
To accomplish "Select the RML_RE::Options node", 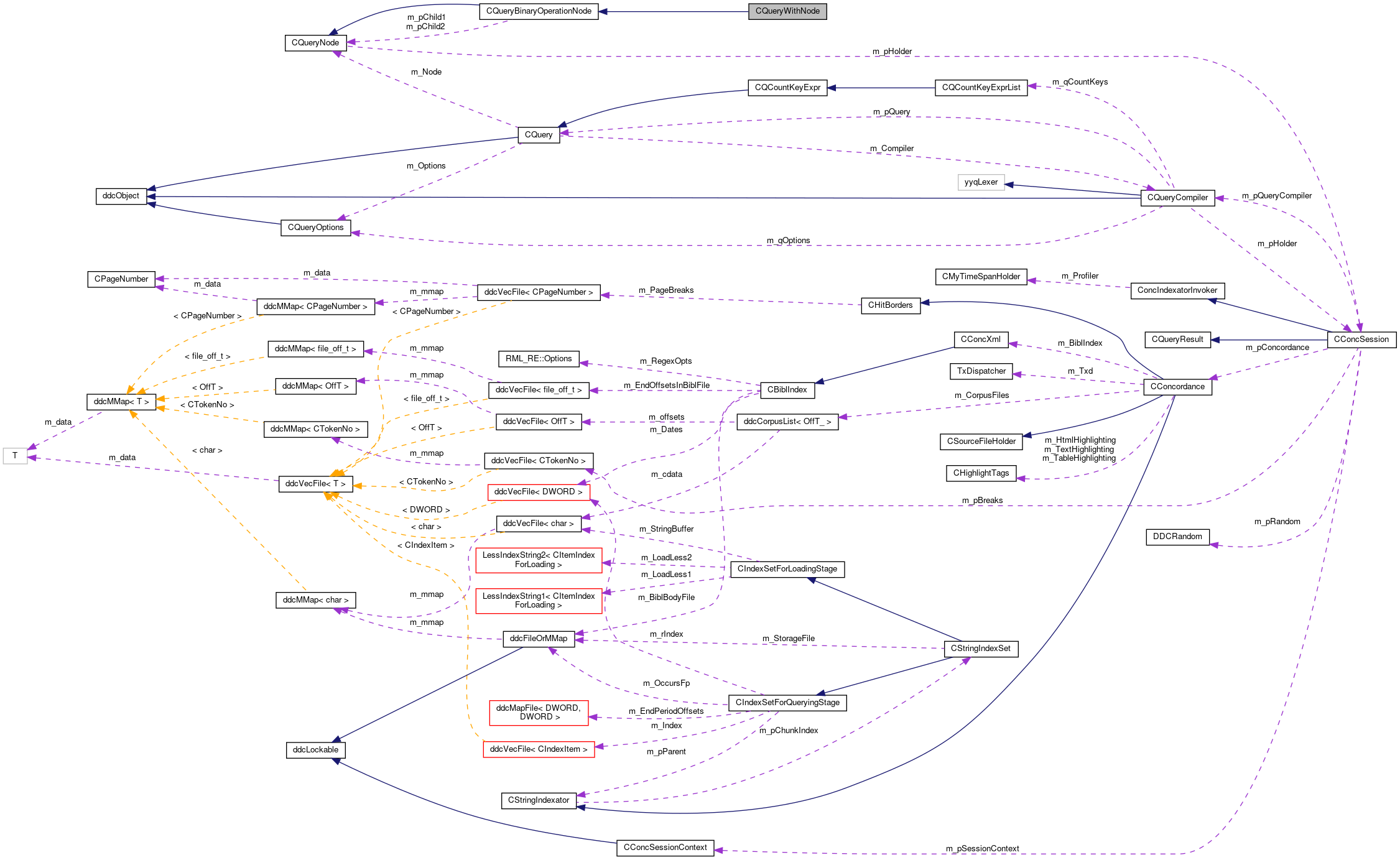I will (539, 359).
